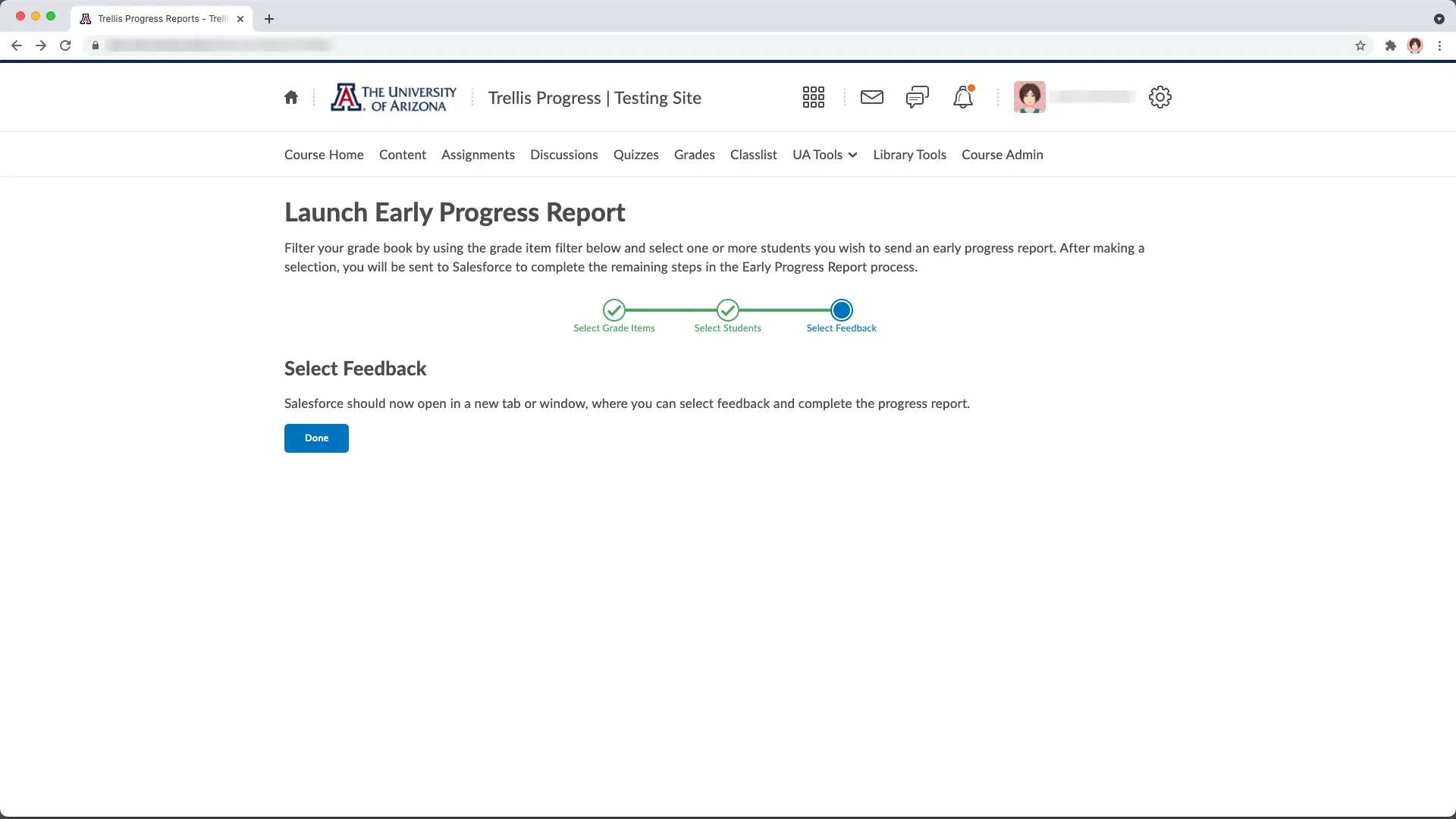Click the Select Feedback section heading

[x=356, y=369]
